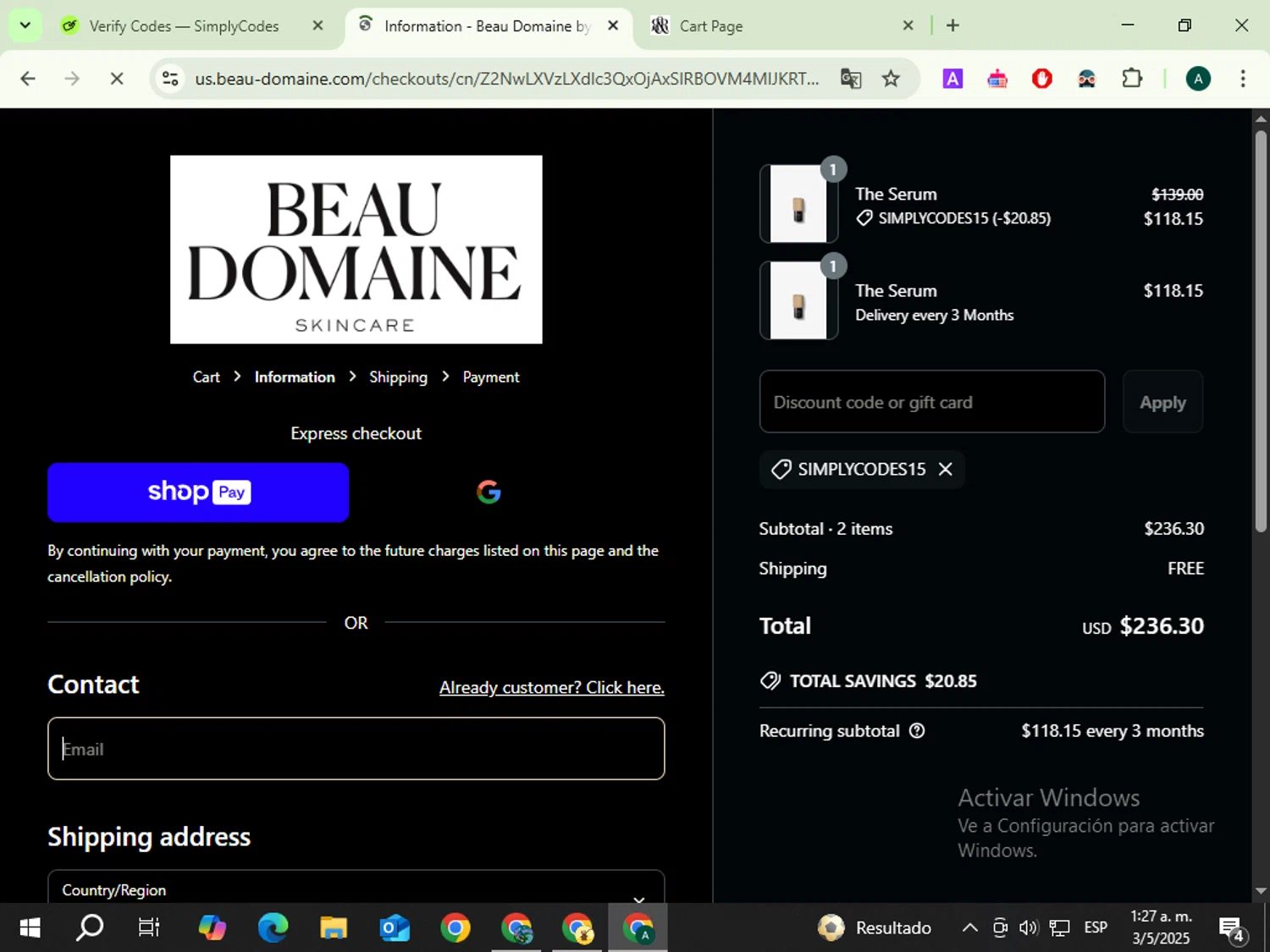The image size is (1270, 952).
Task: Open the shopping cart robot extension
Action: (x=997, y=79)
